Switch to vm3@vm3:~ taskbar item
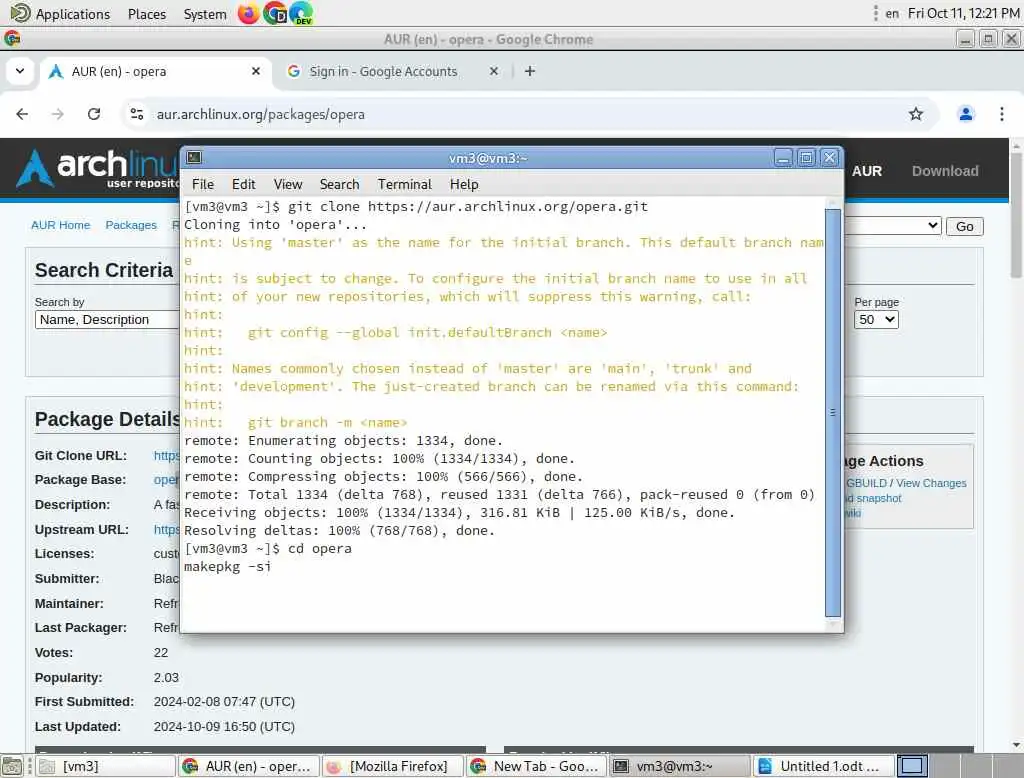1024x778 pixels. pyautogui.click(x=680, y=766)
